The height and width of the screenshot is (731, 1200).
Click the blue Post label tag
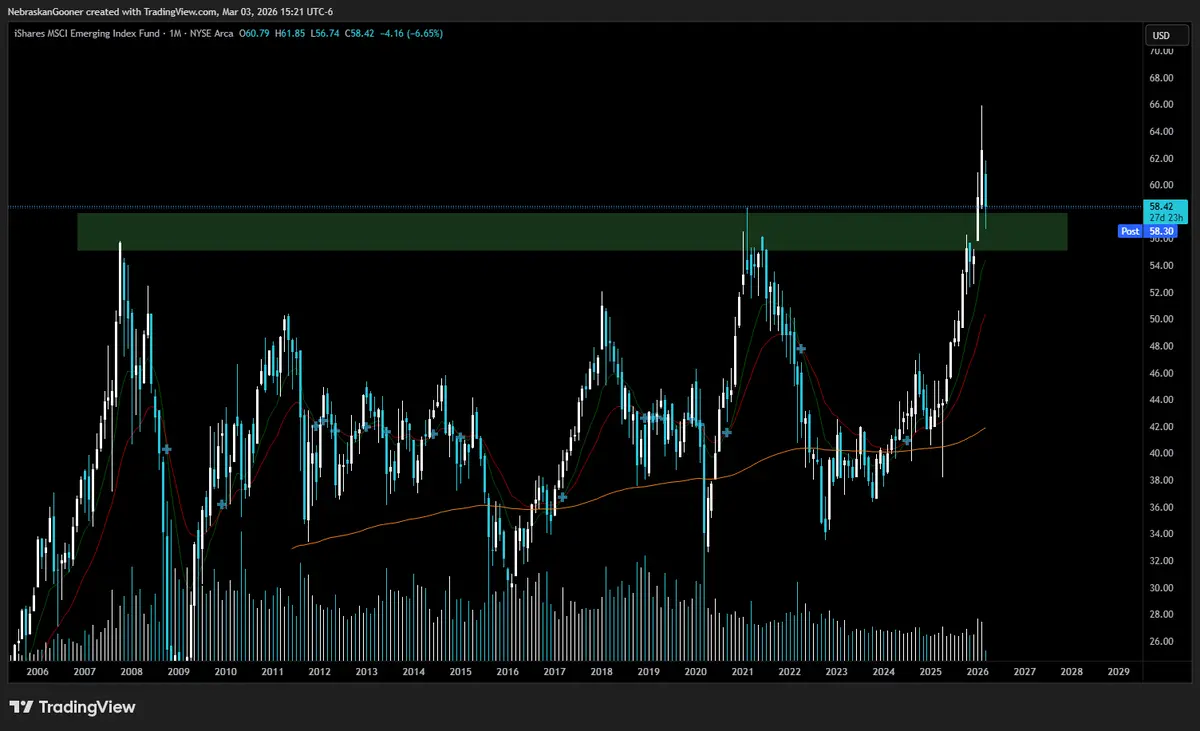[x=1130, y=231]
